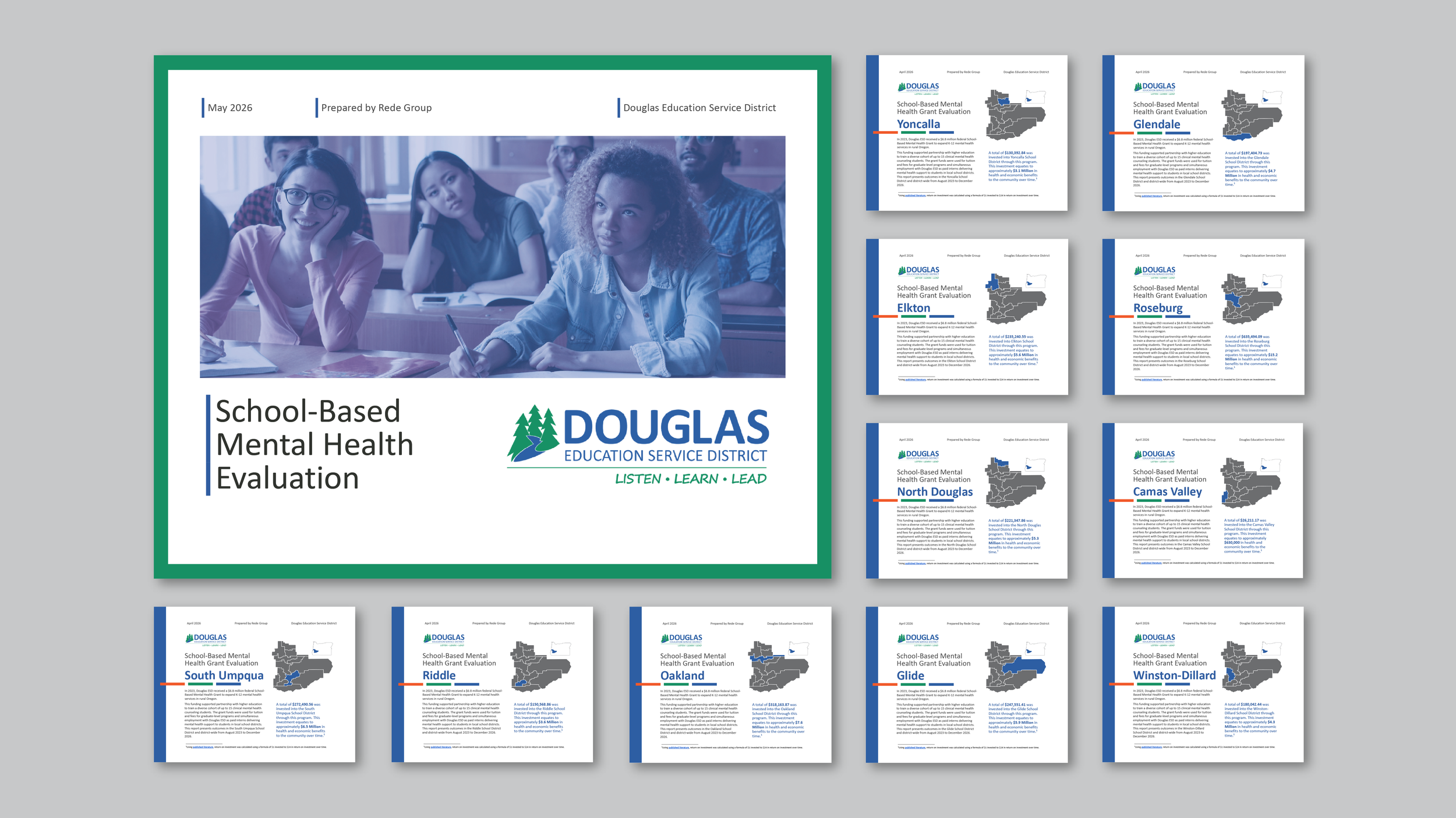Select the county map on the Roseburg page
The height and width of the screenshot is (818, 1456).
coord(1252,298)
